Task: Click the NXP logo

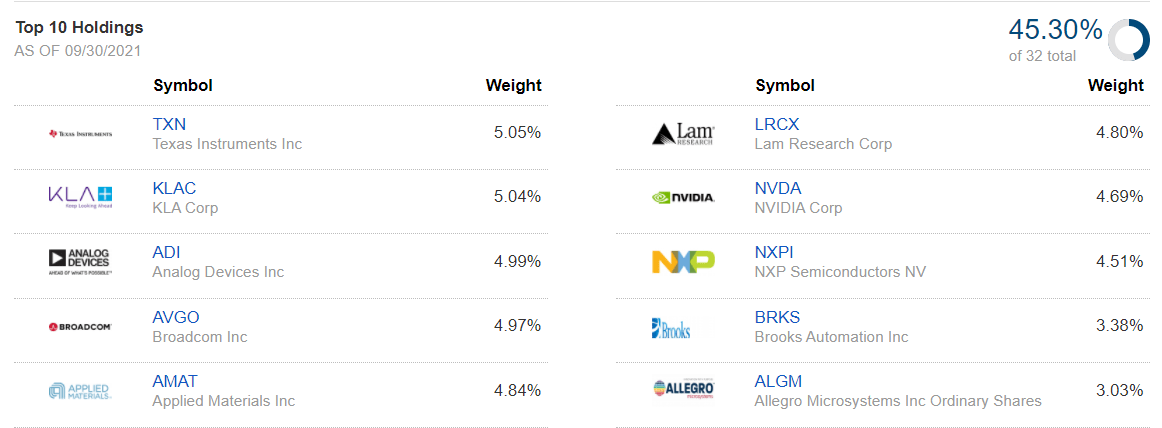Action: pyautogui.click(x=682, y=261)
